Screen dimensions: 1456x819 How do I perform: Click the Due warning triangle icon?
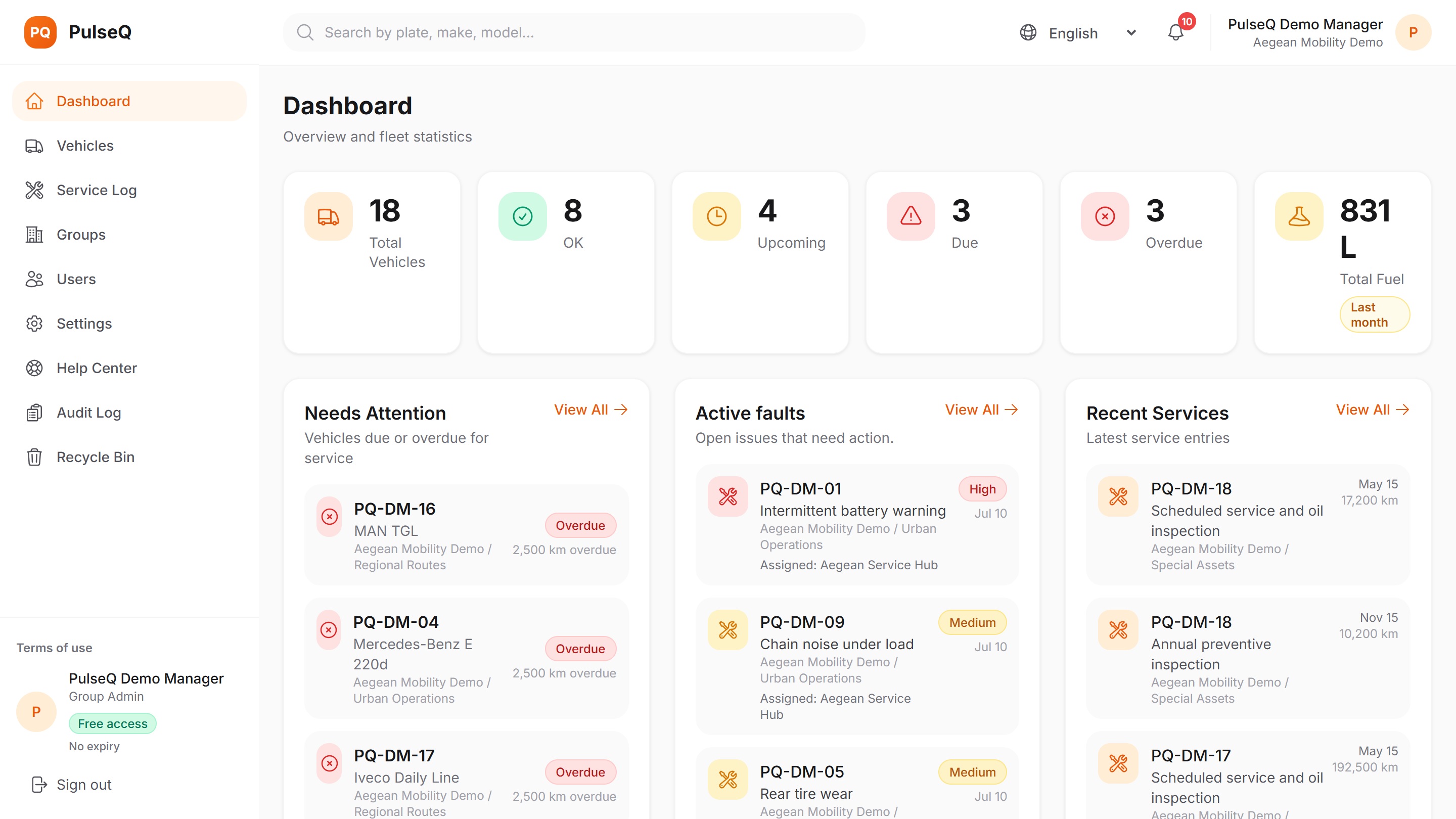(x=911, y=216)
